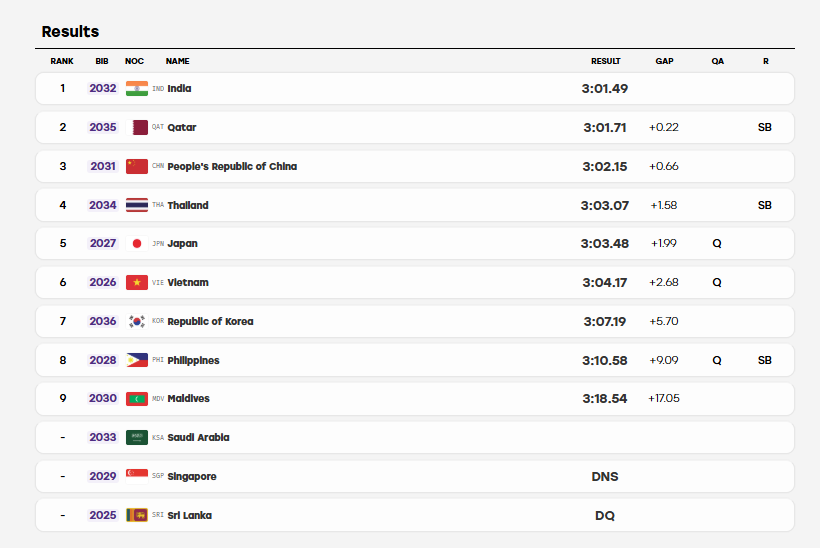
Task: Click Japan's Q qualification mark
Action: pos(717,244)
